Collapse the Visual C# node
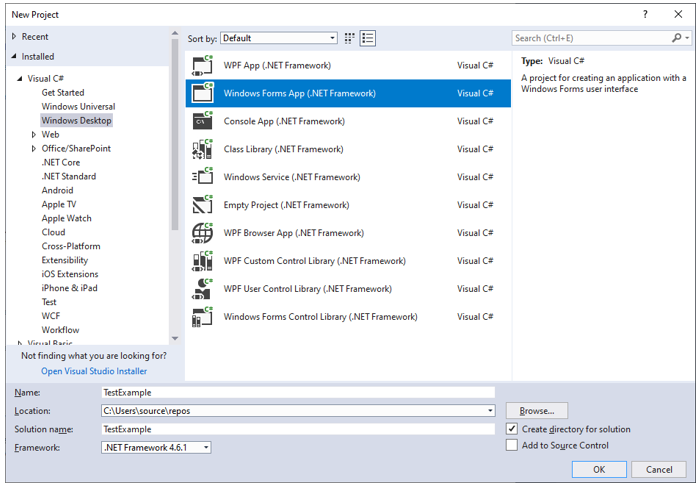Viewport: 699px width, 489px height. point(20,78)
